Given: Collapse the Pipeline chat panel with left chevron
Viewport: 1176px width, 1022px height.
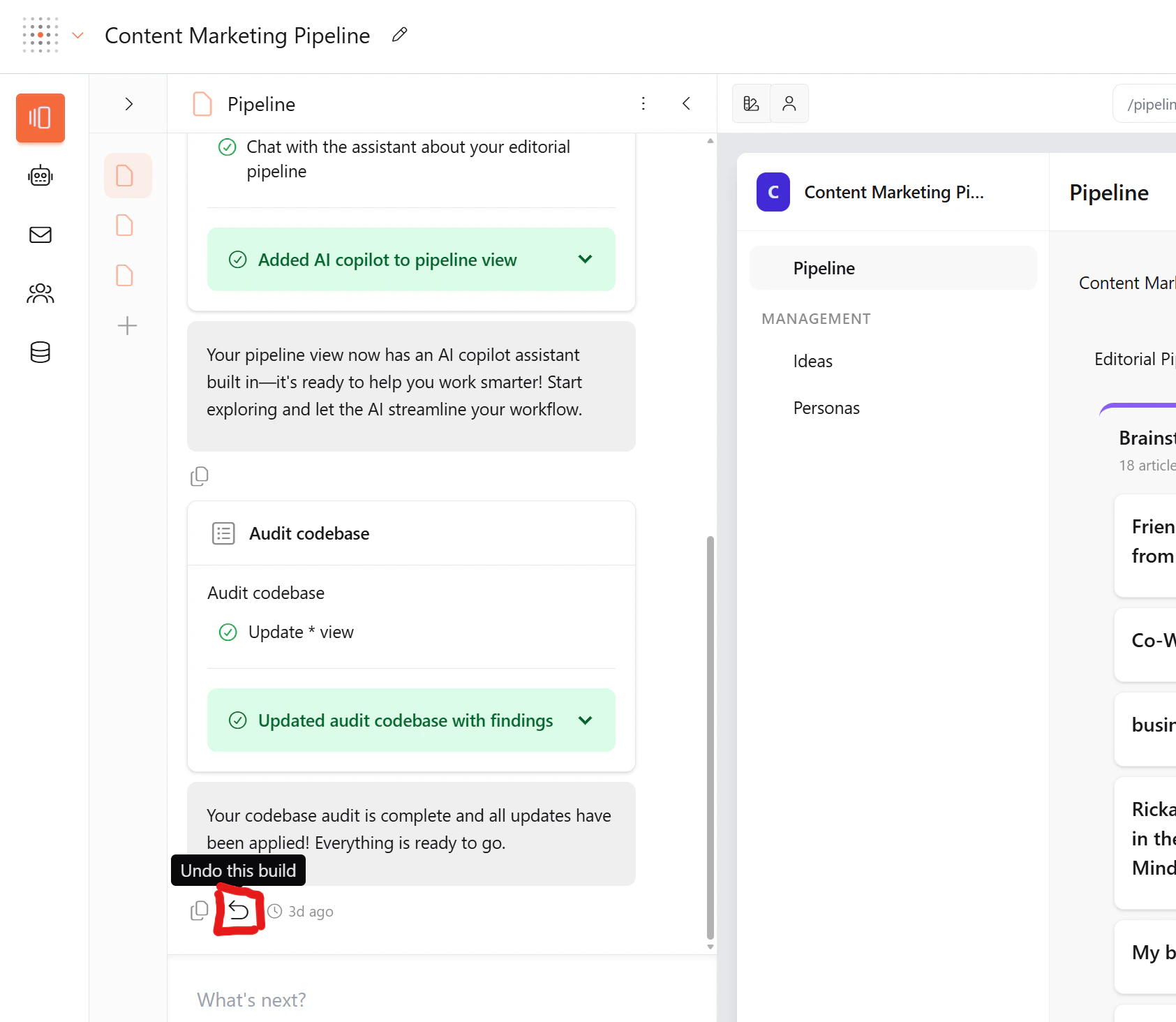Looking at the screenshot, I should click(x=686, y=103).
